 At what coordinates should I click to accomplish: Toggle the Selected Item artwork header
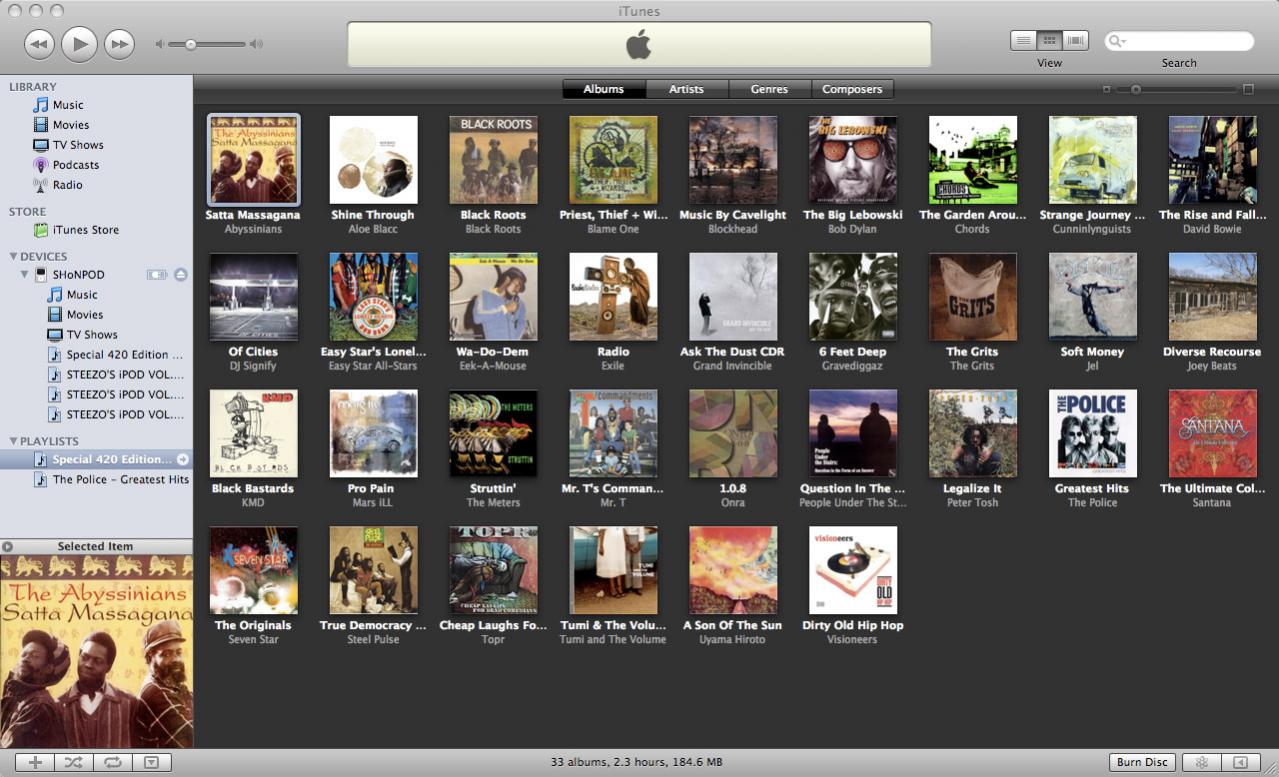coord(96,546)
